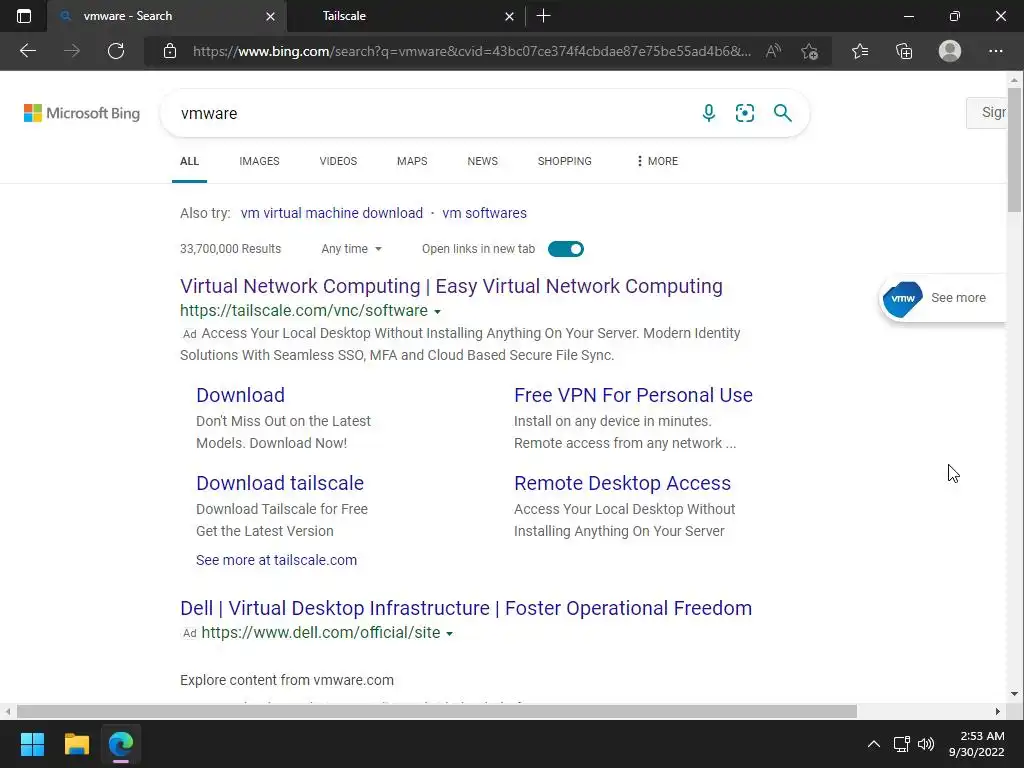Click the https://www.dell.com/official/site URL
1024x768 pixels.
coord(321,633)
